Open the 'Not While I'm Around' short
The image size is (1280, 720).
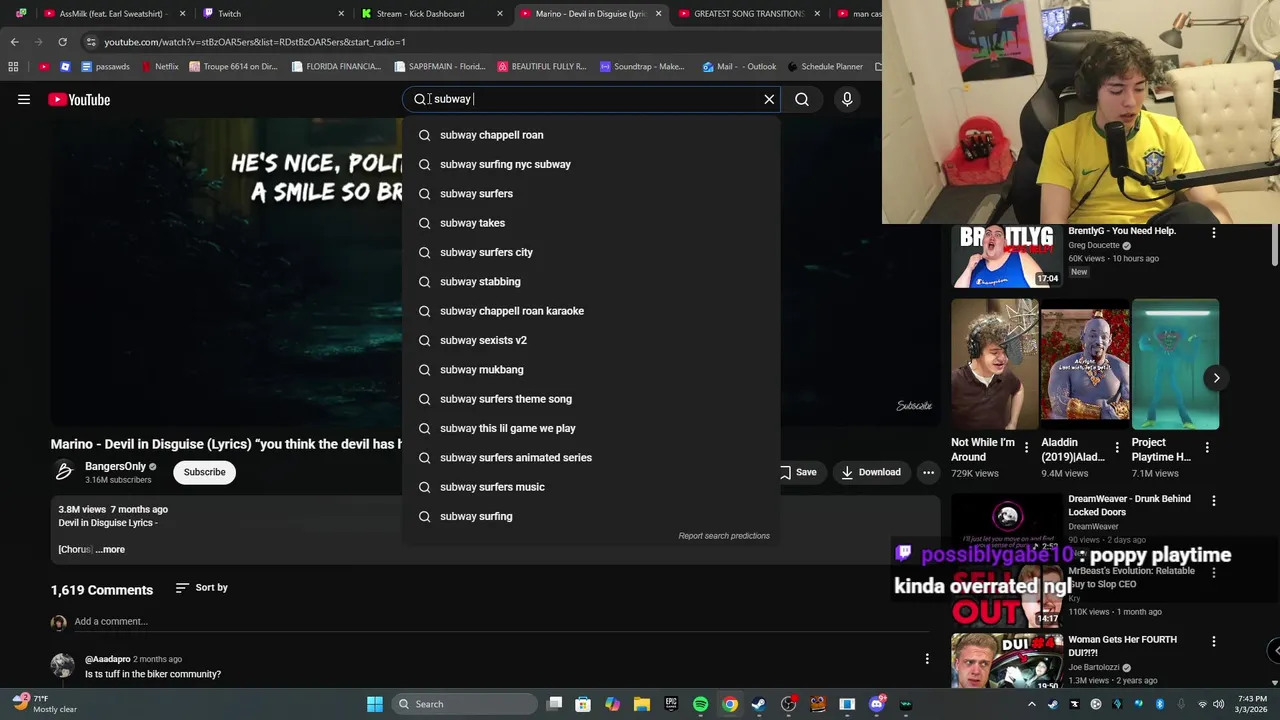tap(995, 364)
